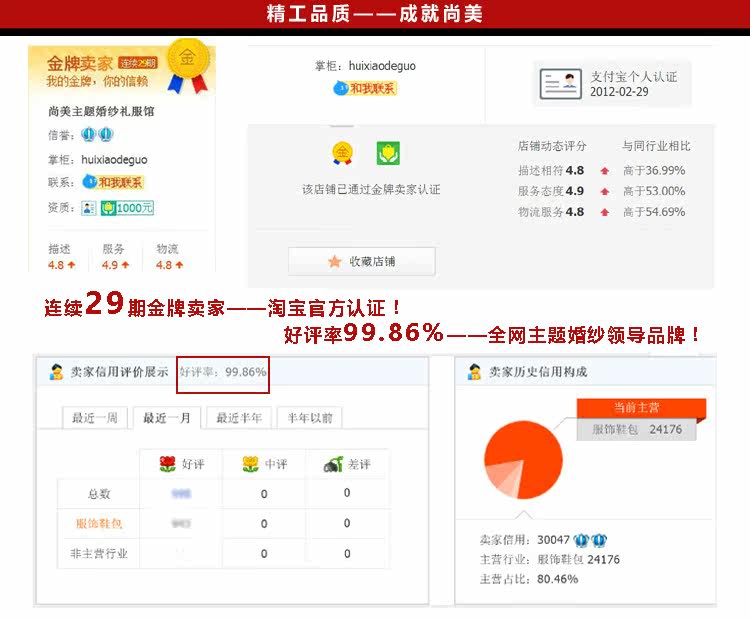Image resolution: width=750 pixels, height=620 pixels.
Task: Click 主营占比: 80.46% text
Action: coord(529,579)
